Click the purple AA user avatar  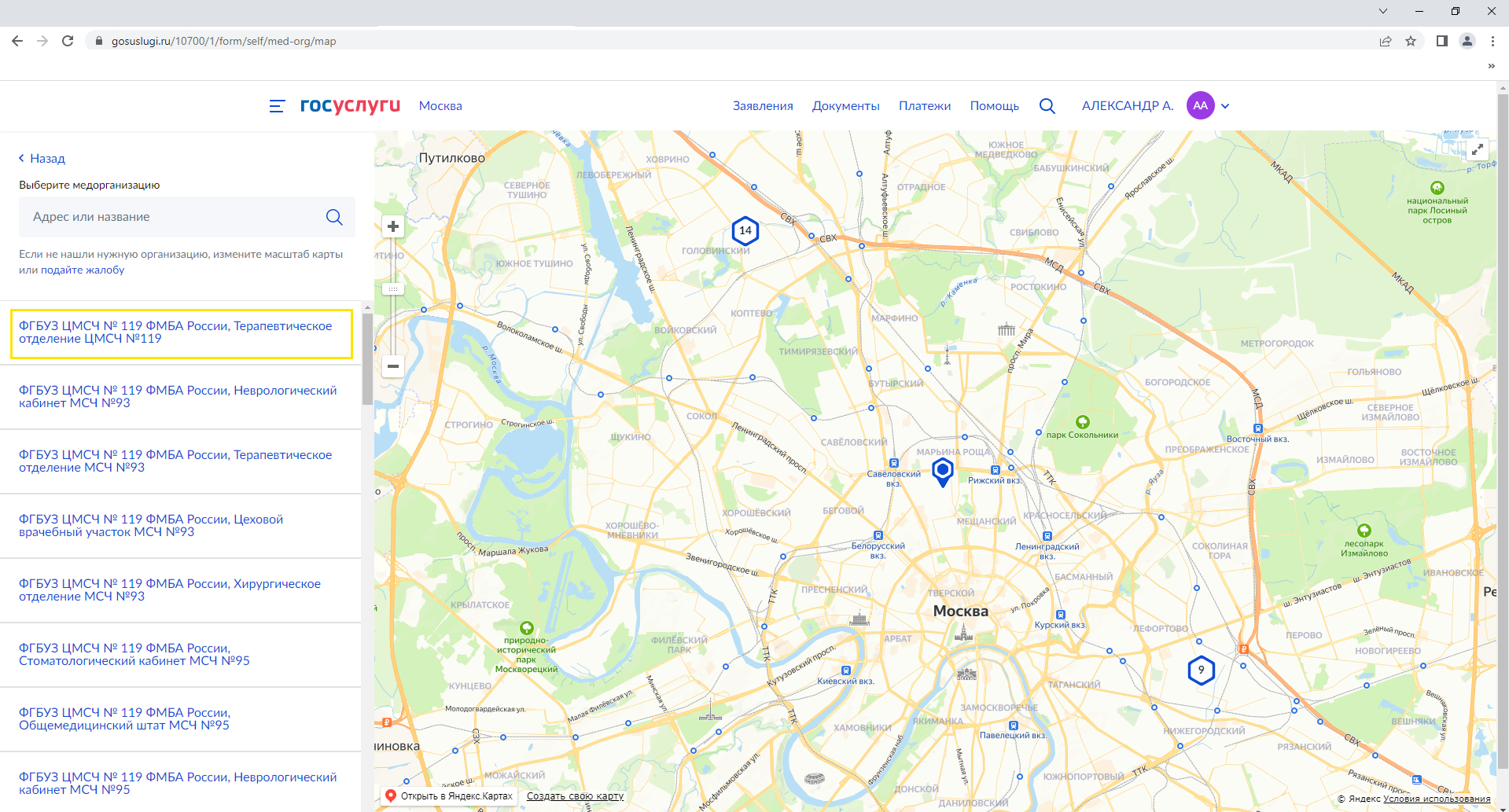click(x=1200, y=105)
